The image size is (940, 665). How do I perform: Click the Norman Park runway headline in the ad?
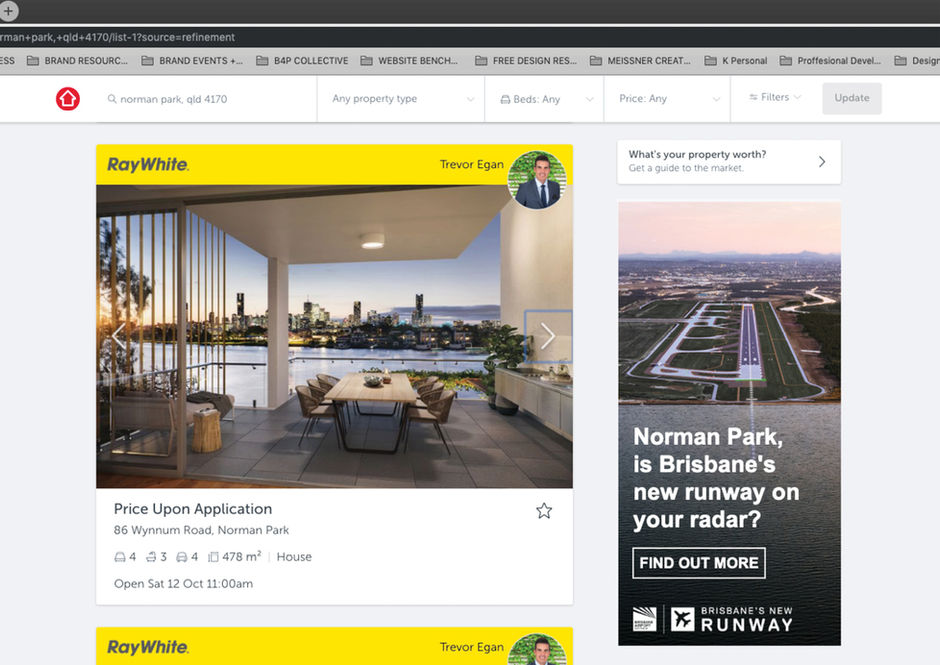716,478
